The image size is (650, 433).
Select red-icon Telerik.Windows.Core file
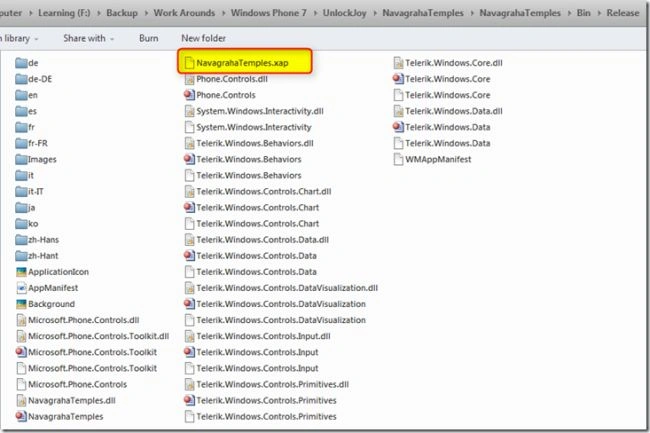click(x=441, y=79)
